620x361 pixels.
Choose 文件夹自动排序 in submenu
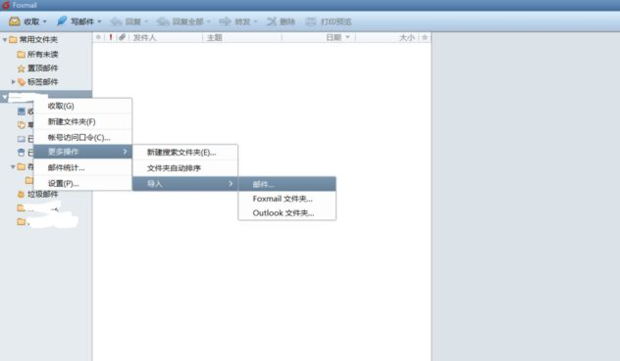(185, 168)
